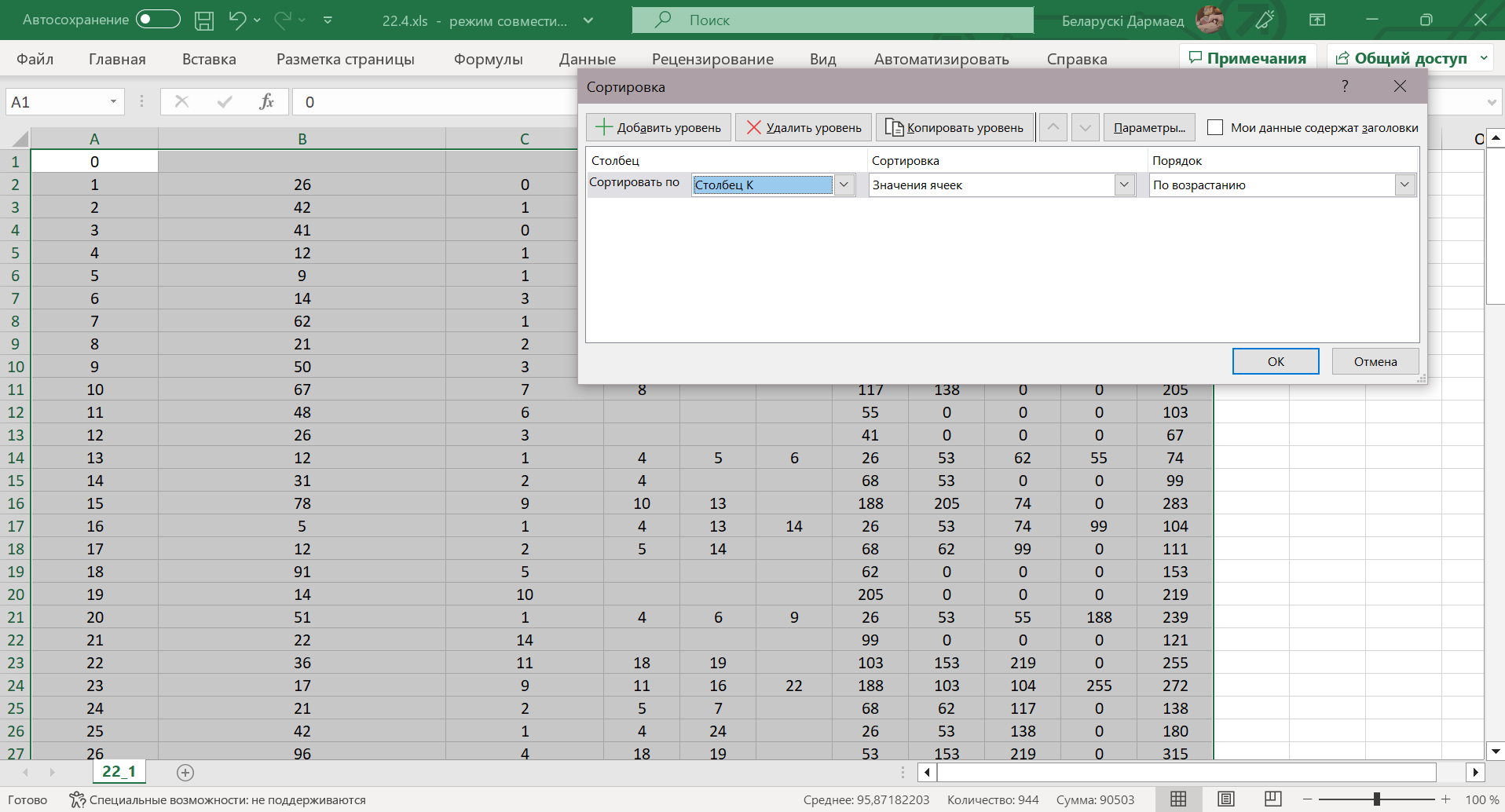Viewport: 1505px width, 812px height.
Task: Click the Undo arrow icon
Action: [236, 20]
